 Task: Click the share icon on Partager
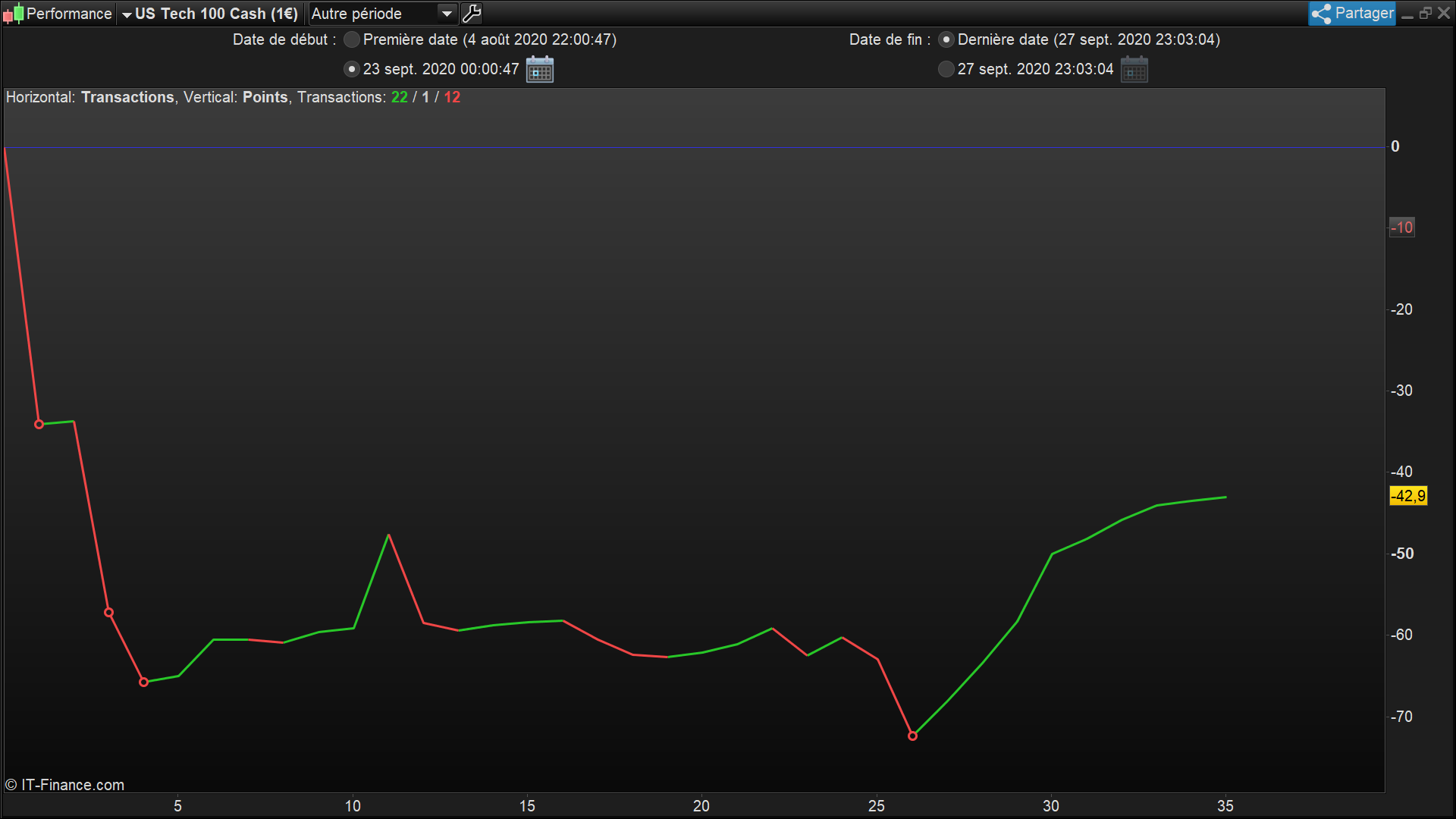tap(1321, 14)
